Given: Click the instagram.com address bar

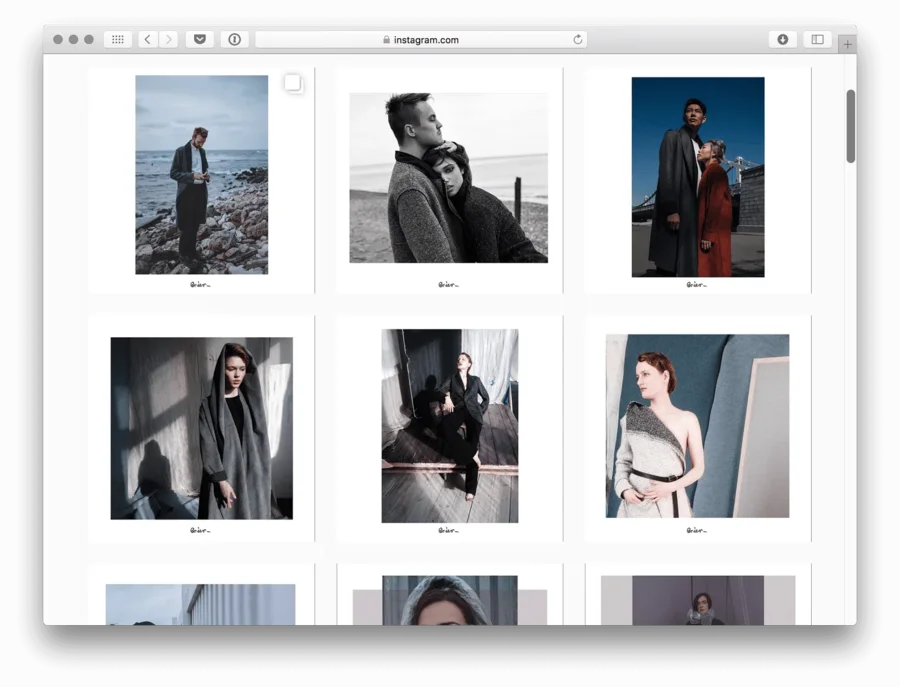Looking at the screenshot, I should point(420,40).
